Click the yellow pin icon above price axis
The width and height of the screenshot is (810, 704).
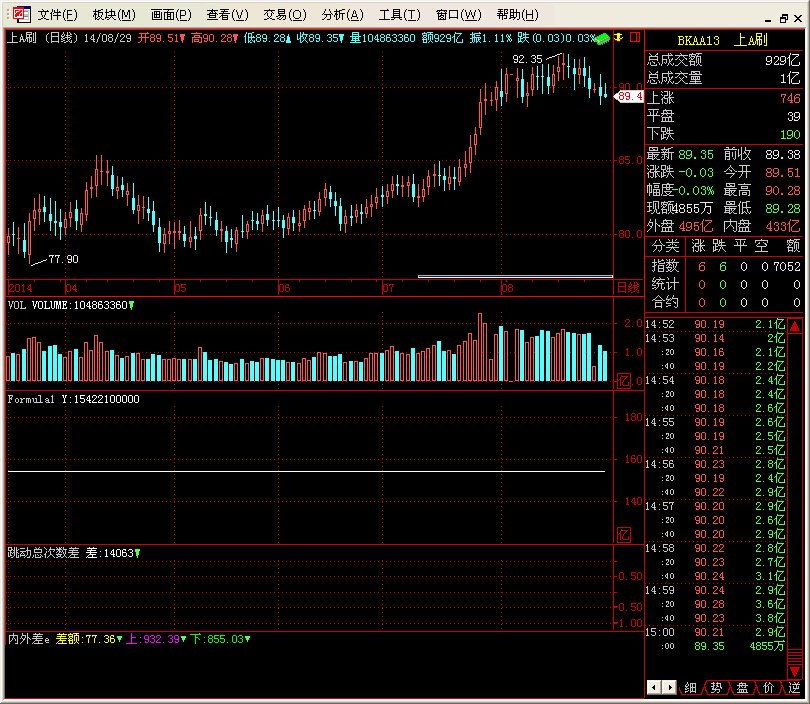coord(618,37)
